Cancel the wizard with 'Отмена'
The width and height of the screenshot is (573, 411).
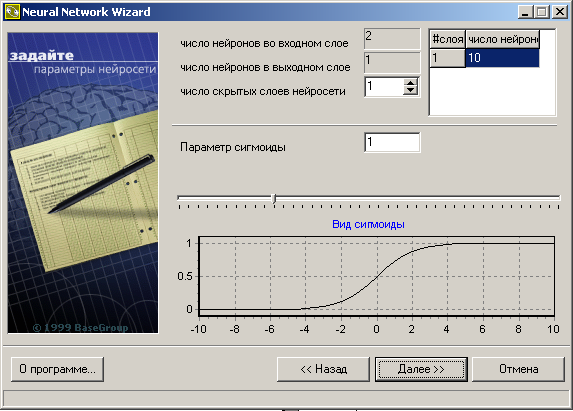pyautogui.click(x=519, y=369)
